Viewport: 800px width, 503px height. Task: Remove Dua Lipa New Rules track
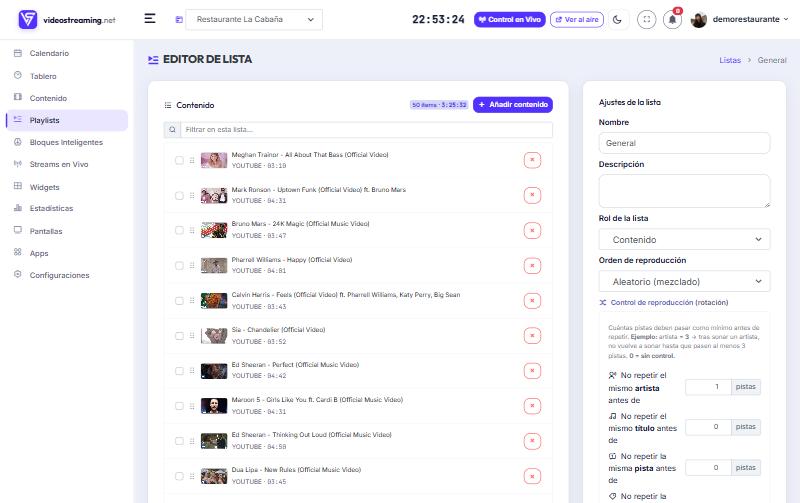pos(532,476)
